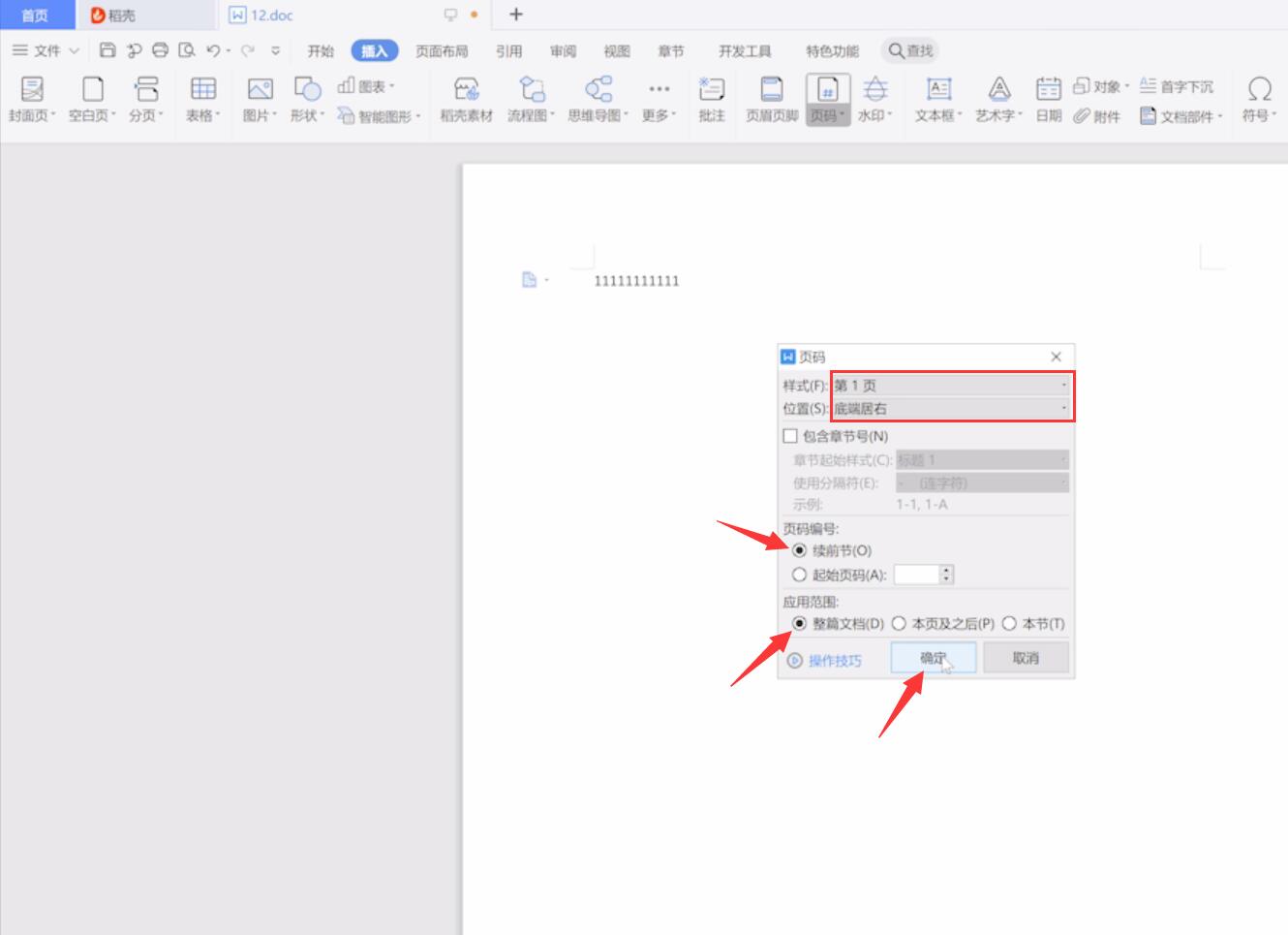Open the Position (位置) dropdown showing 底端居右
Viewport: 1288px width, 935px height.
click(x=950, y=409)
